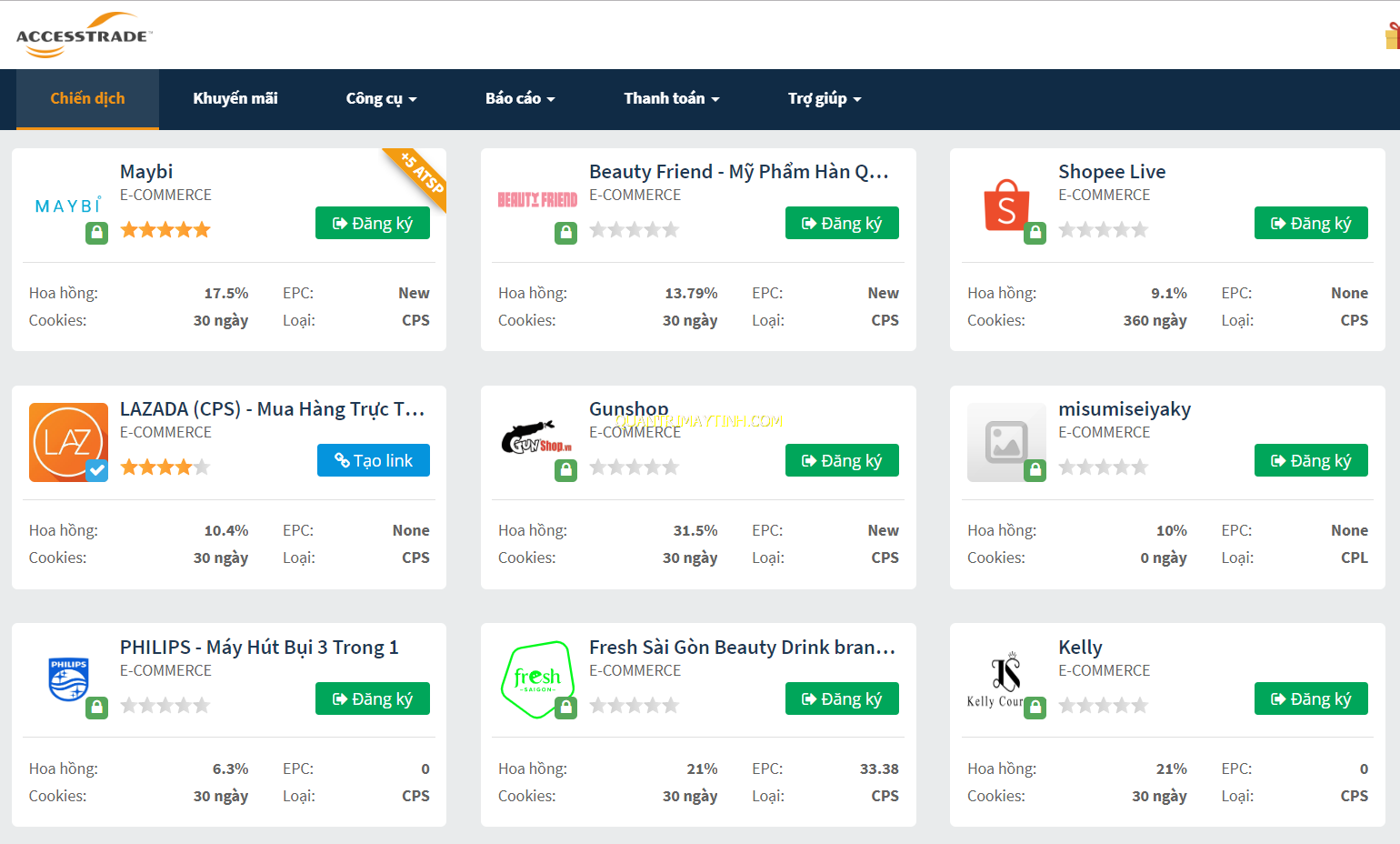
Task: Click the CPL type on misumiseiyaky
Action: click(1355, 558)
